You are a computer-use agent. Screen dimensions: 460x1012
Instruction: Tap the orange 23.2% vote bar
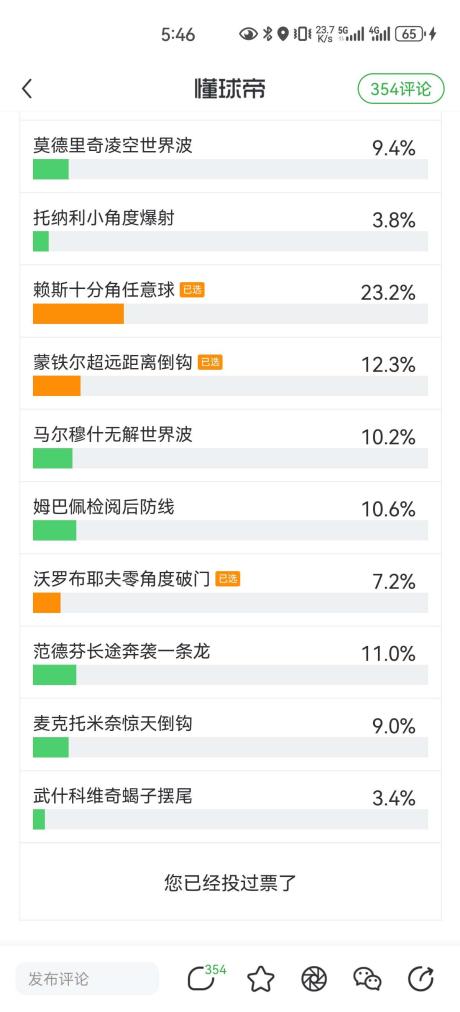coord(78,314)
